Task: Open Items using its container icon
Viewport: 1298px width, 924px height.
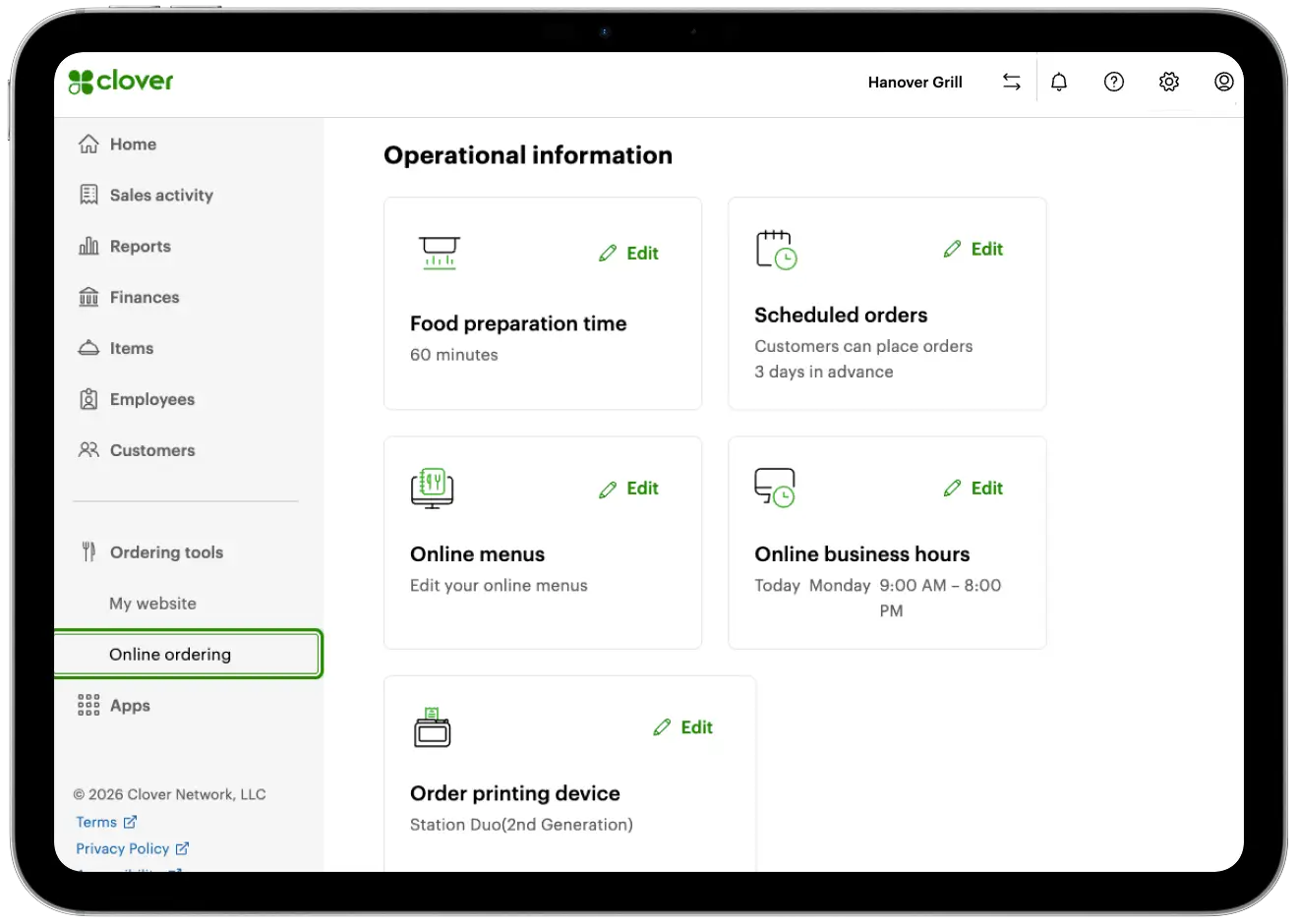Action: click(x=89, y=348)
